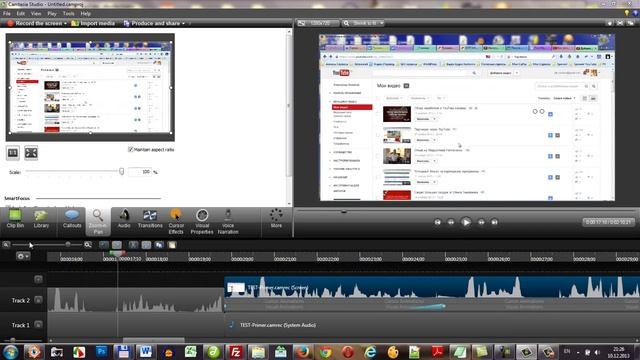Click the Scale slider handle

coord(122,172)
